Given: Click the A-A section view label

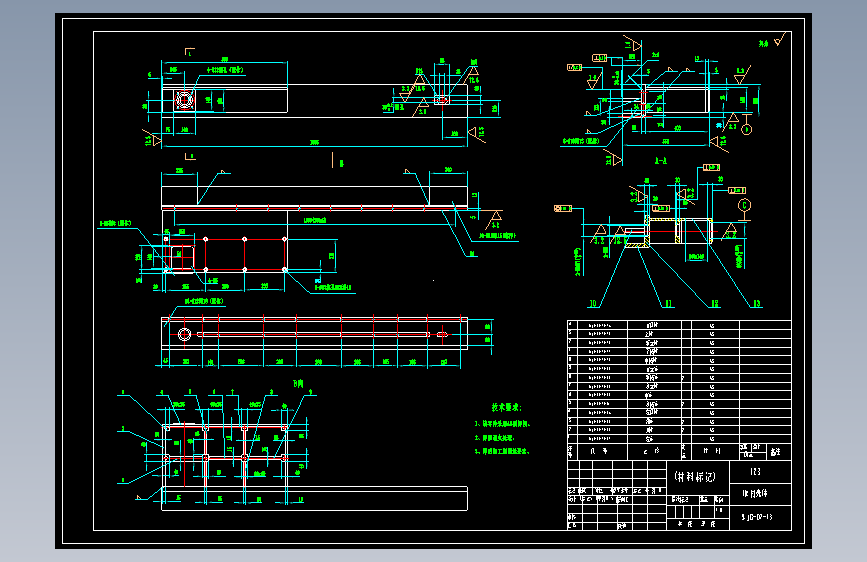Looking at the screenshot, I should tap(661, 160).
